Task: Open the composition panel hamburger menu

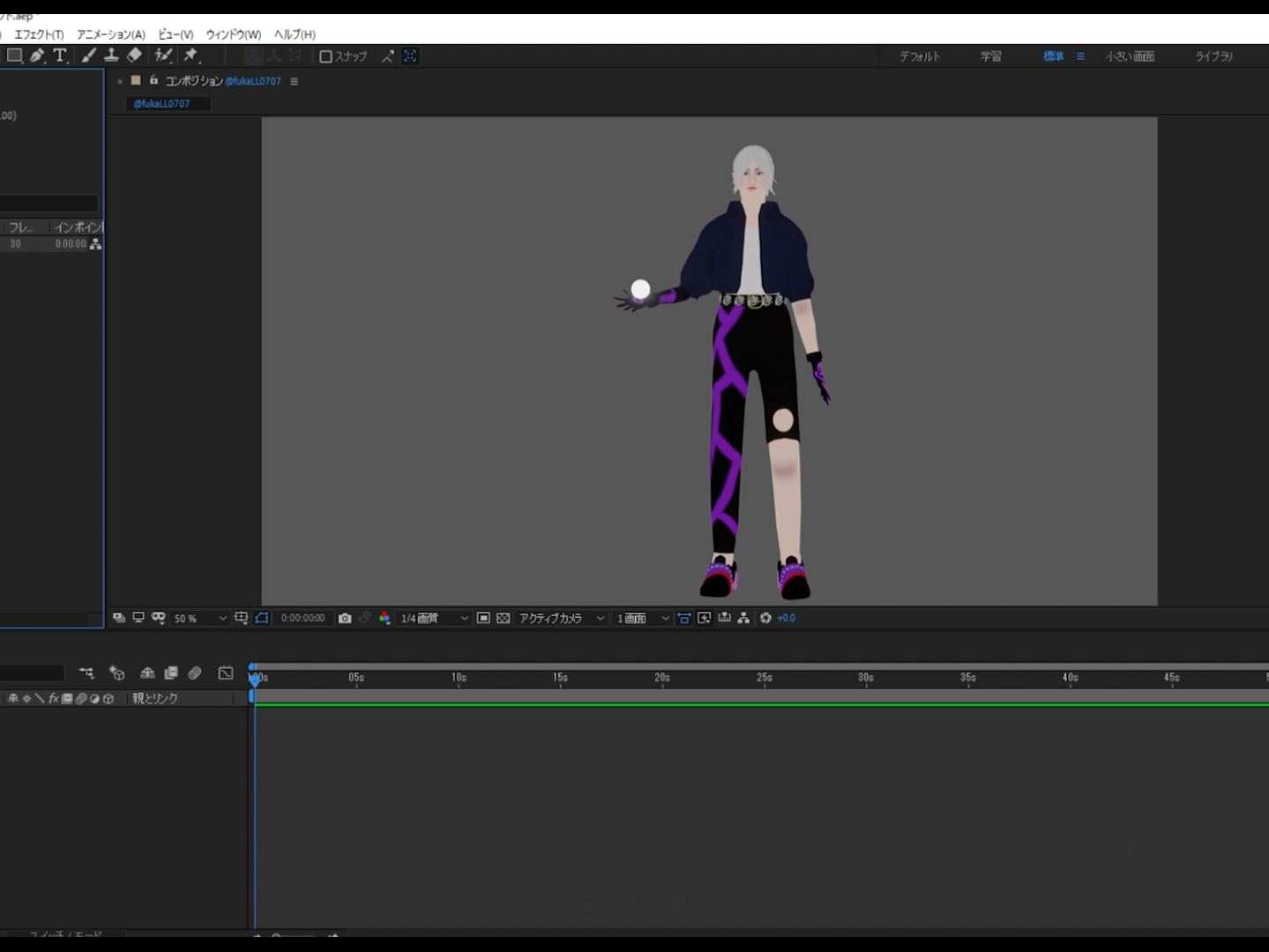Action: pyautogui.click(x=295, y=81)
